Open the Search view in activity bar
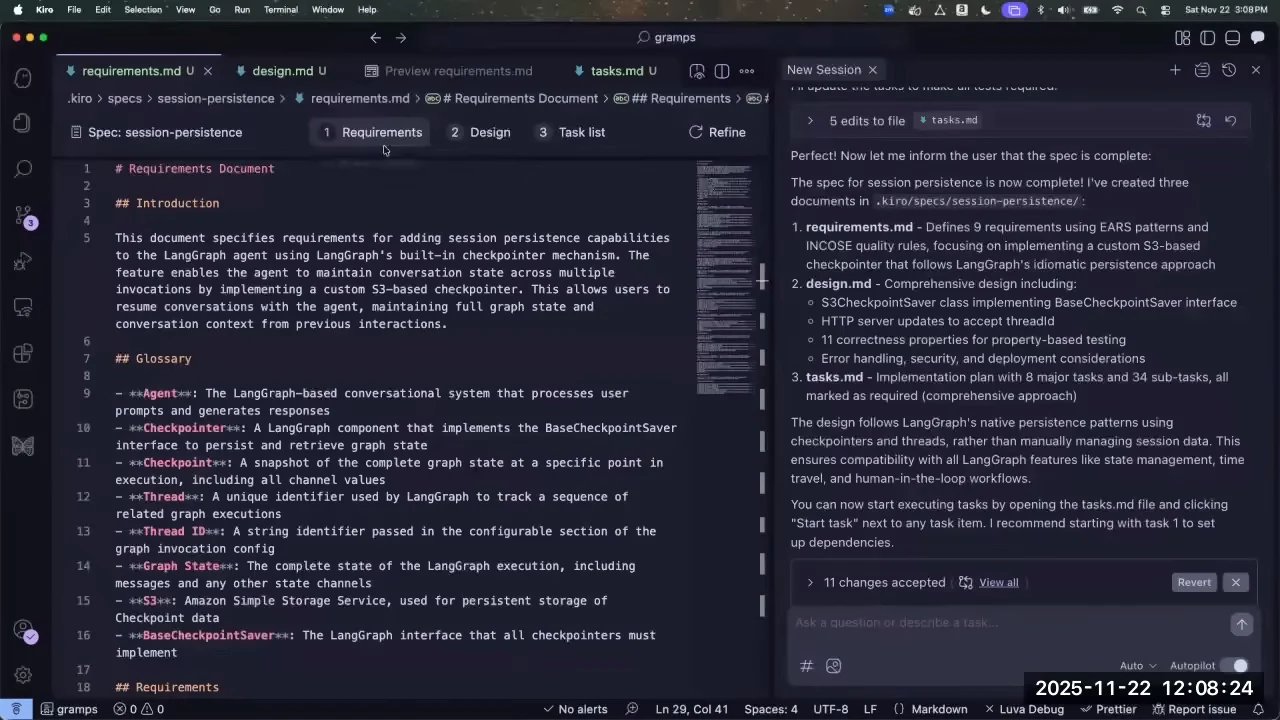 tap(23, 169)
